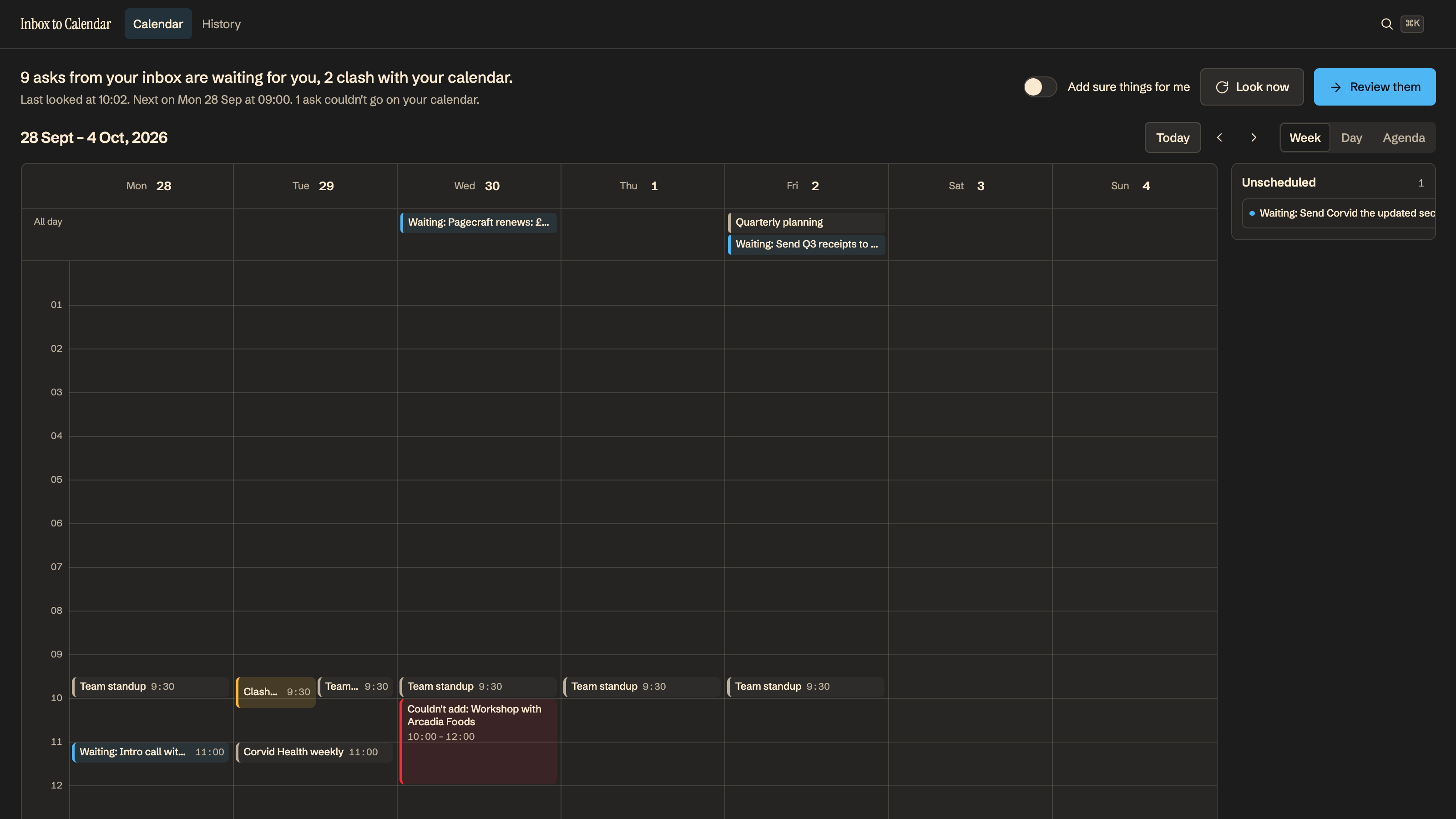Open Corvid Health weekly event
Image resolution: width=1456 pixels, height=819 pixels.
[314, 752]
